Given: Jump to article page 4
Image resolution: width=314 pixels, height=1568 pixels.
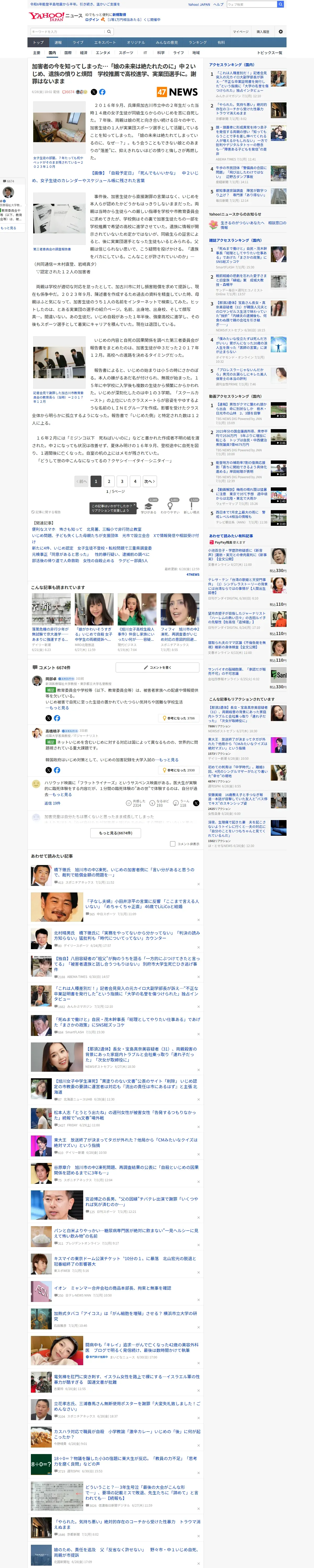Looking at the screenshot, I should [x=135, y=481].
